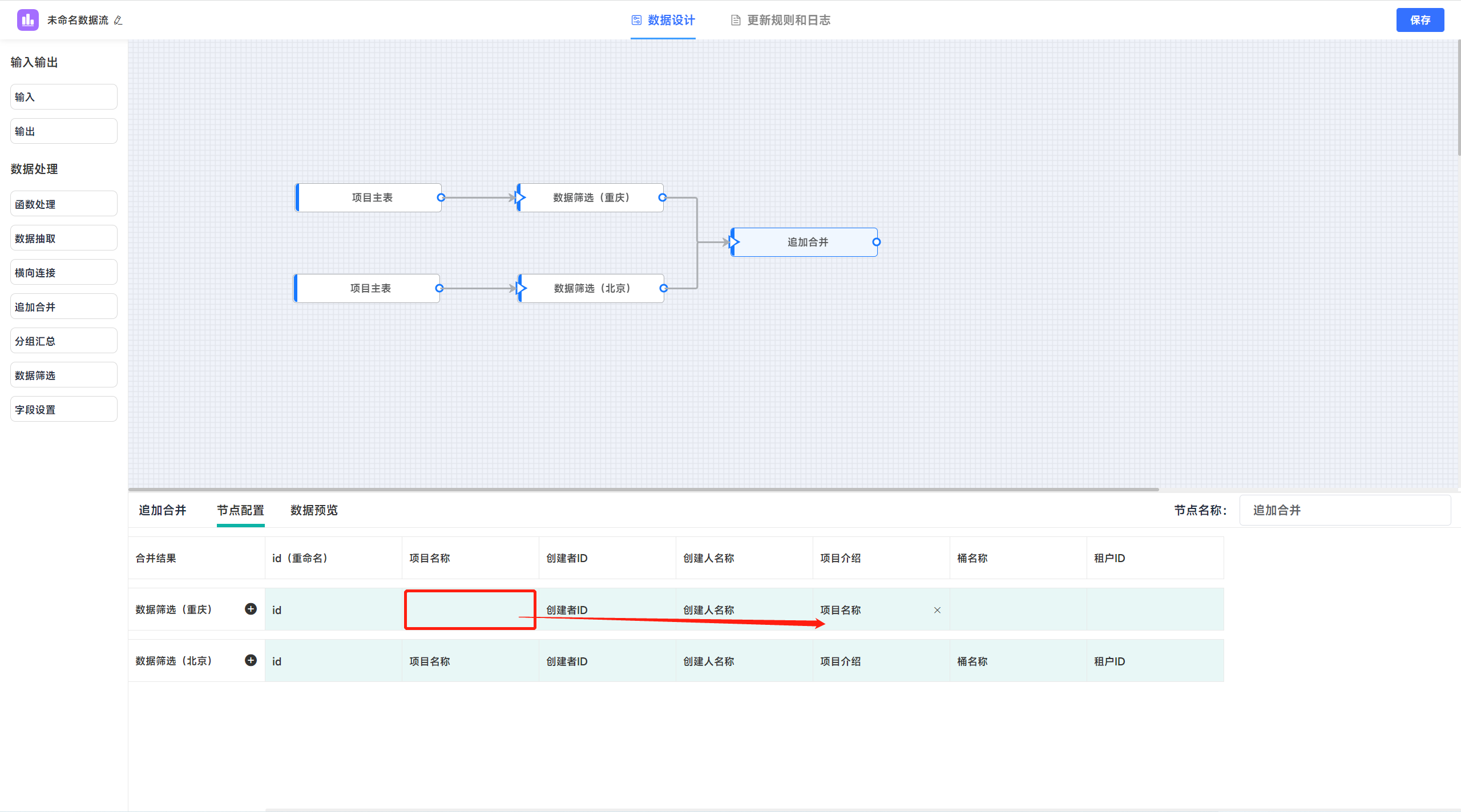Select the 分组汇总 component
Image resolution: width=1461 pixels, height=812 pixels.
pos(64,341)
